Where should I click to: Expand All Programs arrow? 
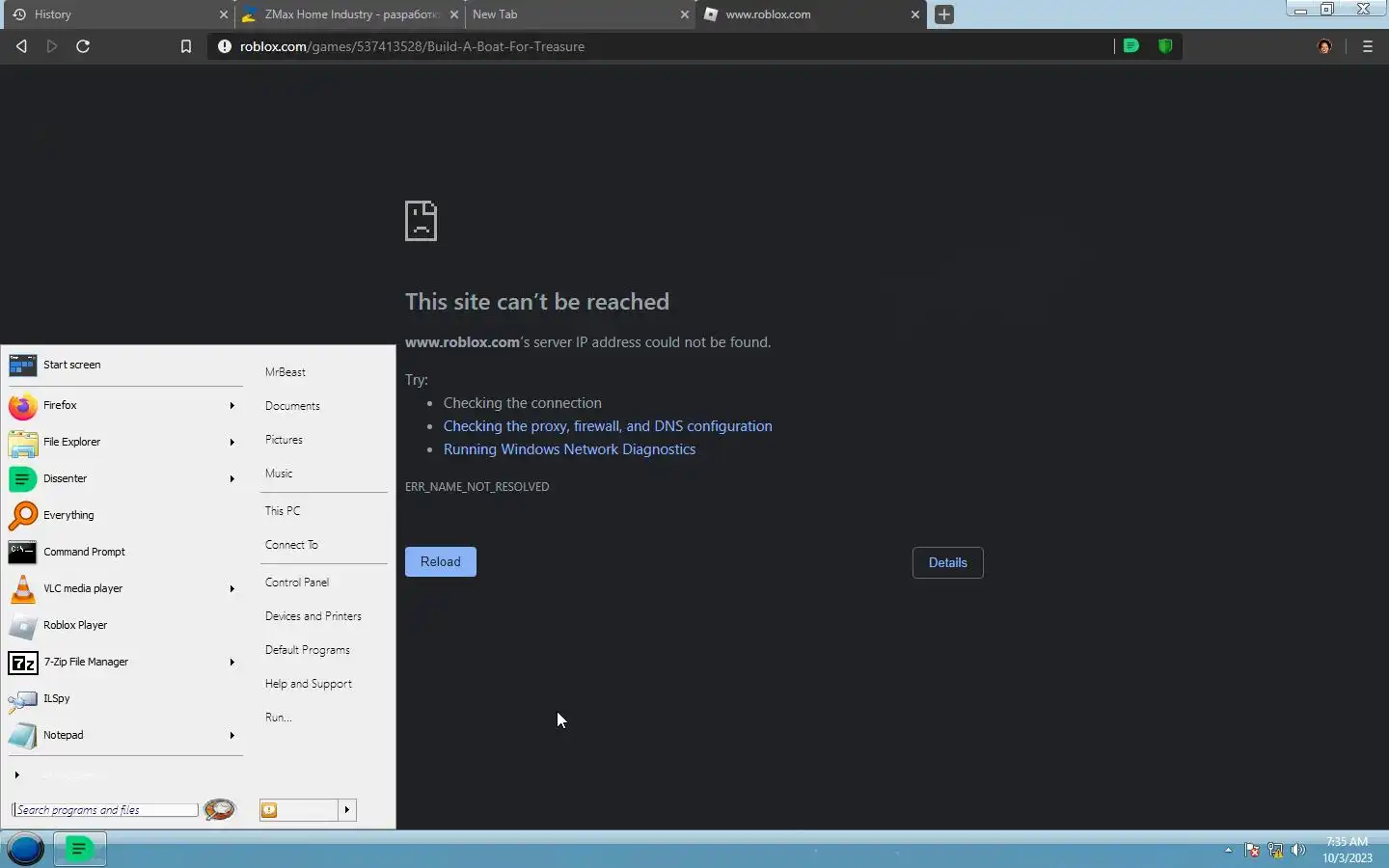tap(16, 774)
